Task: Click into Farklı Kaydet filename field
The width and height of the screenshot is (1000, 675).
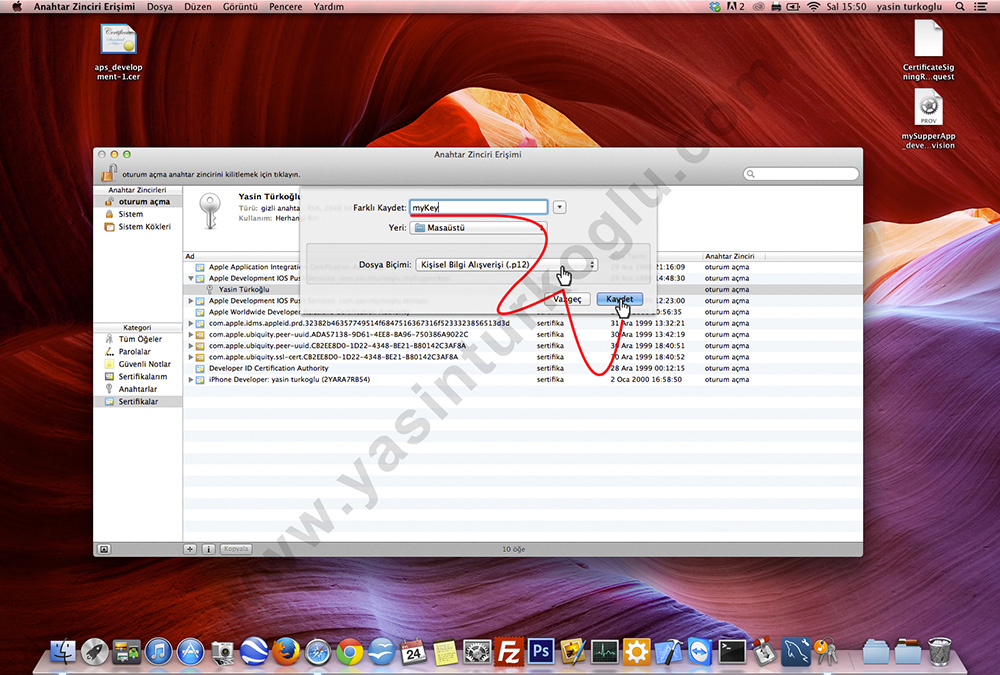Action: pyautogui.click(x=478, y=207)
